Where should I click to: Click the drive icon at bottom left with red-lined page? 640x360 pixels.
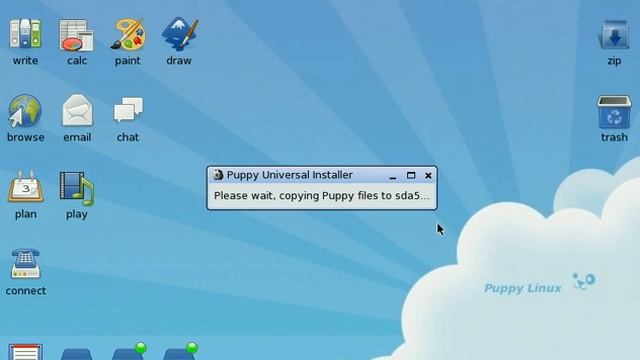[x=25, y=352]
